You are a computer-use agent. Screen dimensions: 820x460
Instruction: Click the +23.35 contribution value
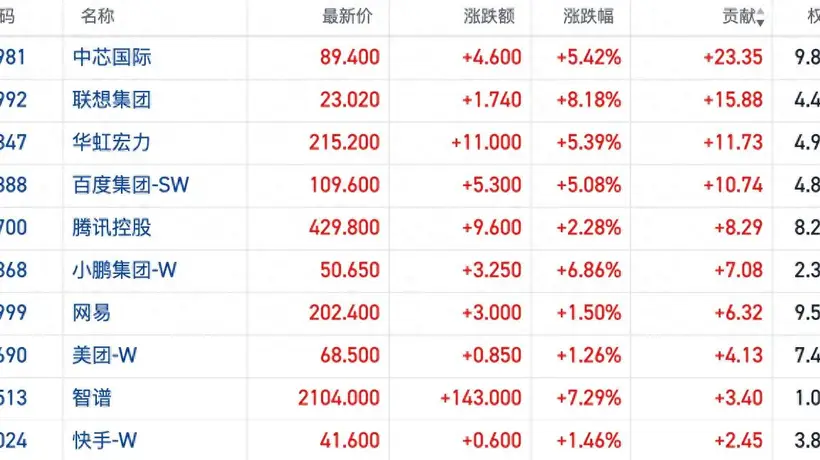[733, 57]
